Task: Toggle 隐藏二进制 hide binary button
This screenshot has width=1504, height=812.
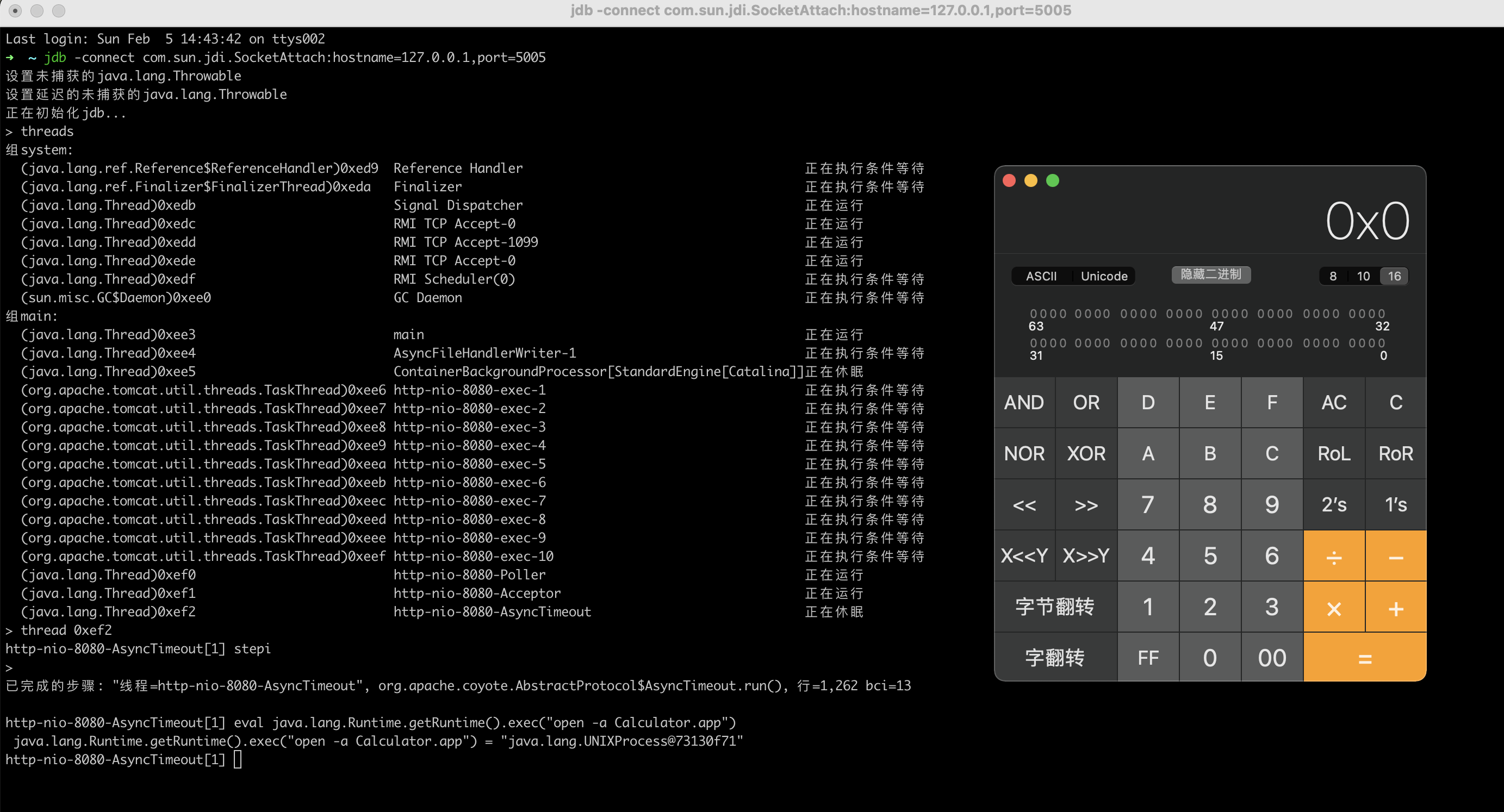Action: [x=1210, y=274]
